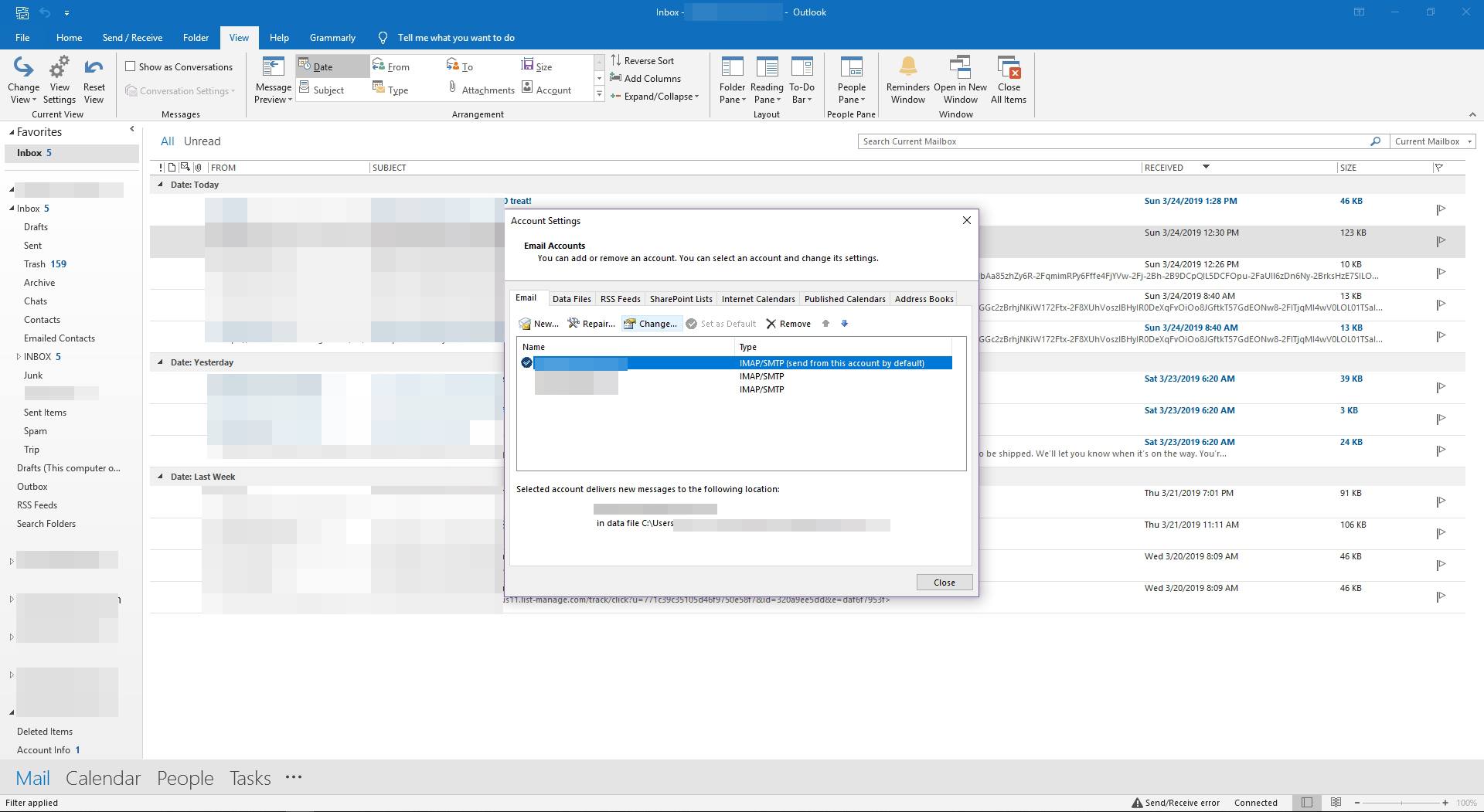Open the Folder Pane menu

pyautogui.click(x=732, y=80)
